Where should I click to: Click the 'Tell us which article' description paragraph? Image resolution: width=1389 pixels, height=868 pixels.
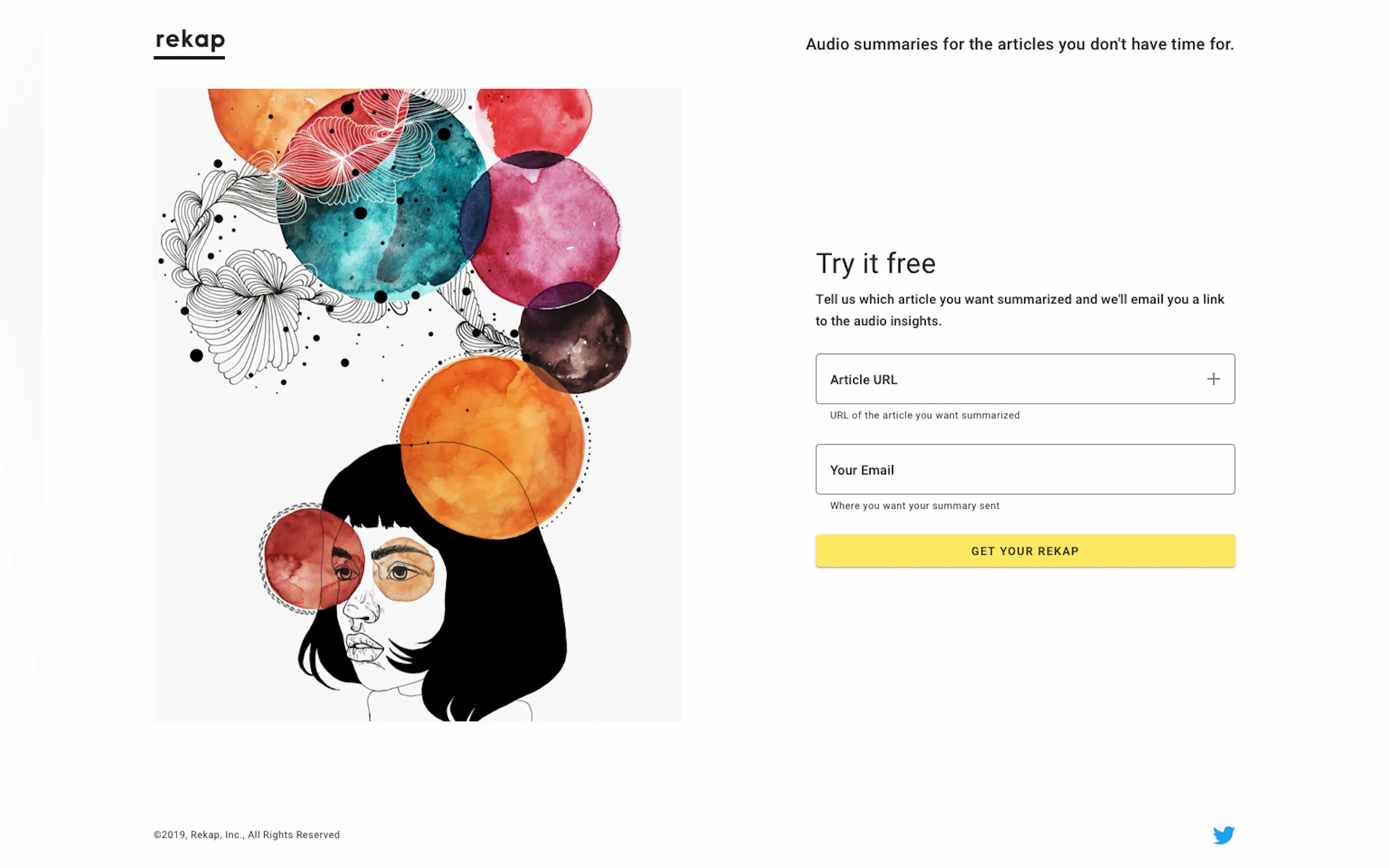(x=1020, y=310)
